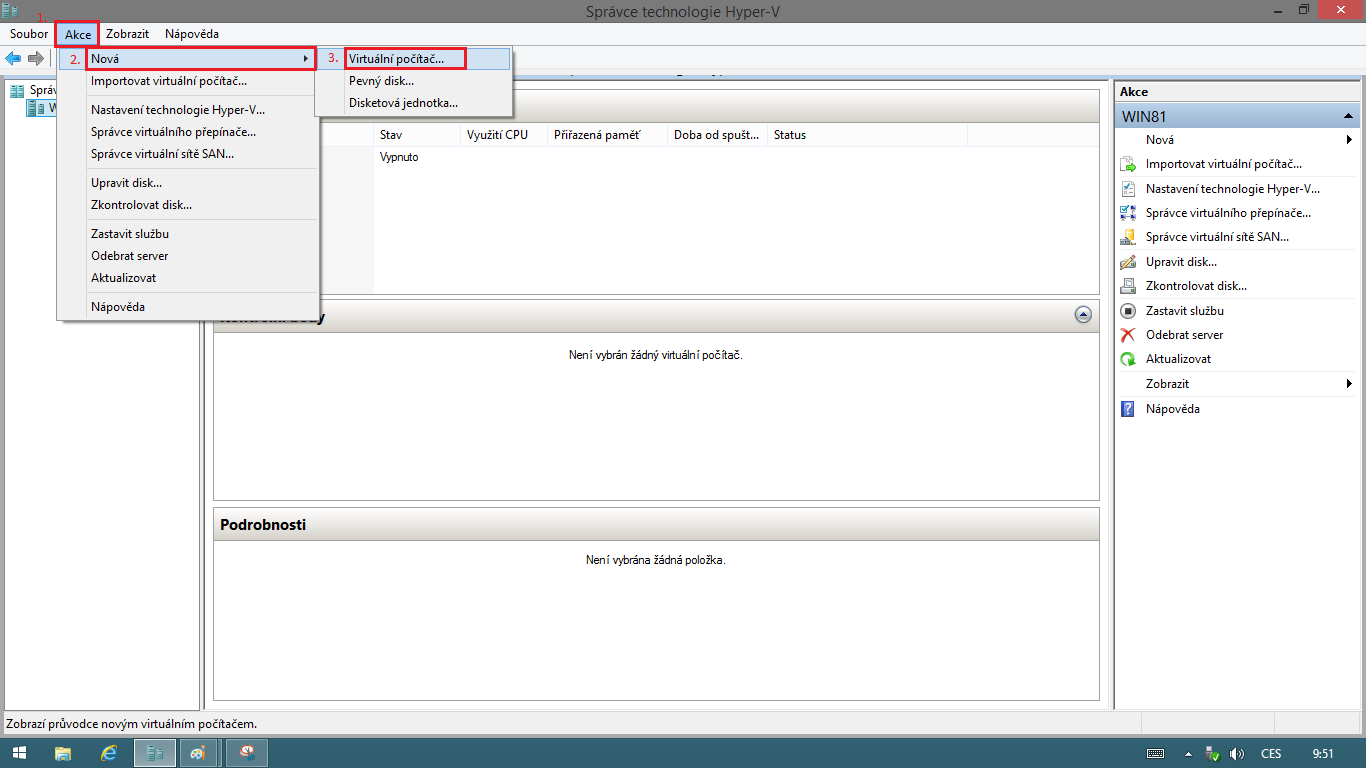Image resolution: width=1366 pixels, height=768 pixels.
Task: Click the volume icon in system tray
Action: point(1235,753)
